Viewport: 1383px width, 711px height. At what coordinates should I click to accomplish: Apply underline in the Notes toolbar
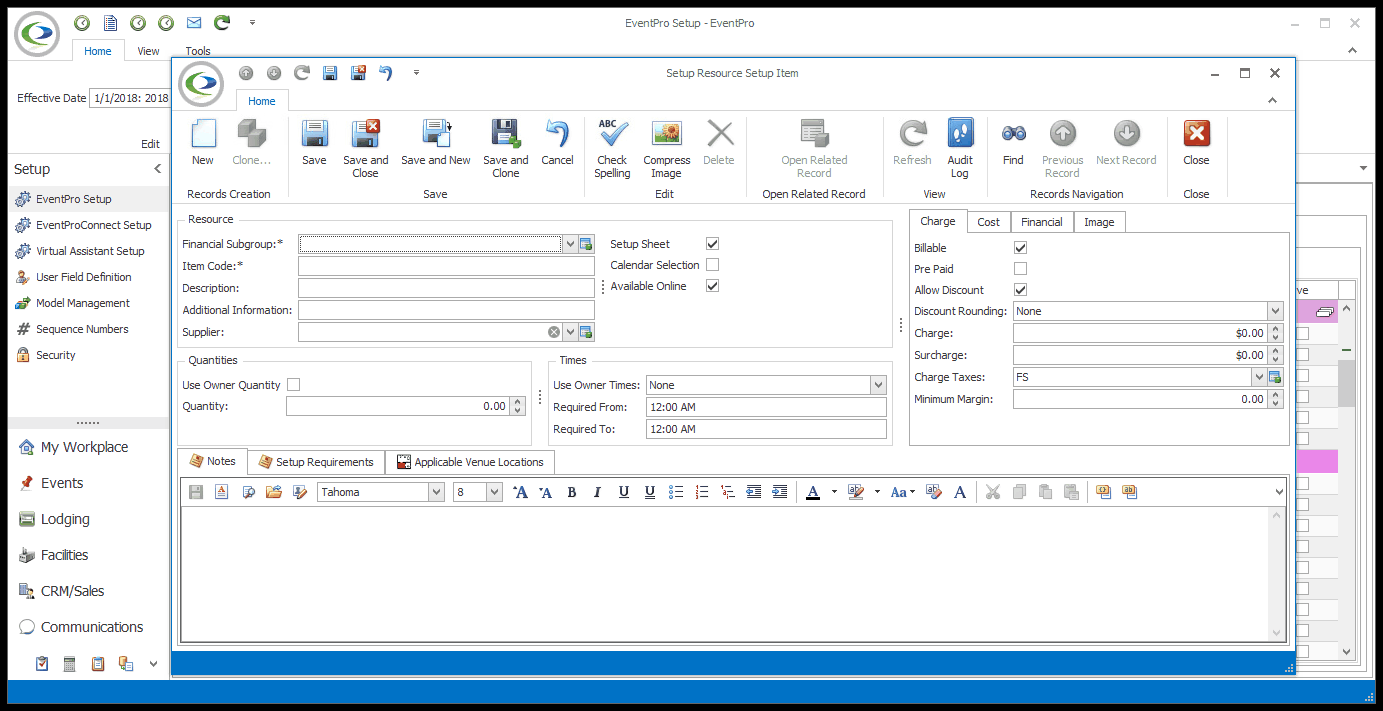click(x=623, y=492)
